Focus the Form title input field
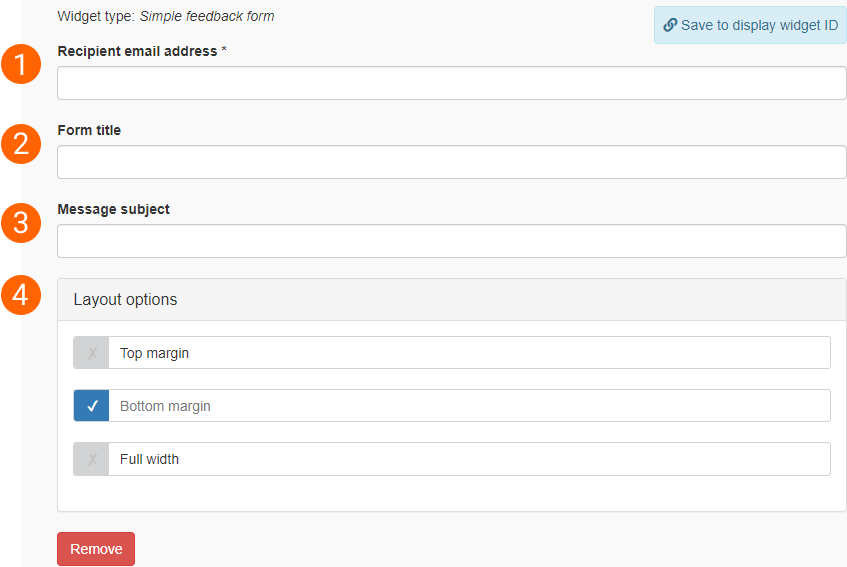Image resolution: width=847 pixels, height=567 pixels. 452,162
